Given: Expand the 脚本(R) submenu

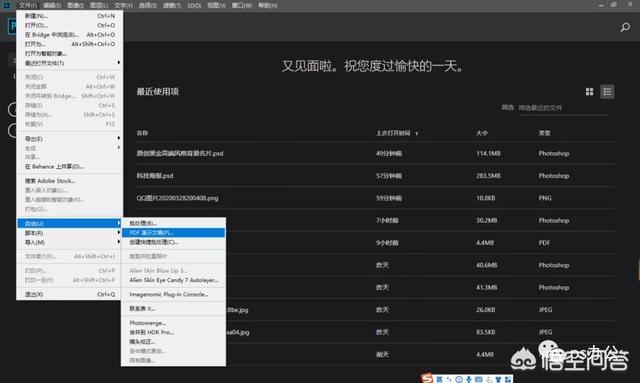Looking at the screenshot, I should pos(70,233).
